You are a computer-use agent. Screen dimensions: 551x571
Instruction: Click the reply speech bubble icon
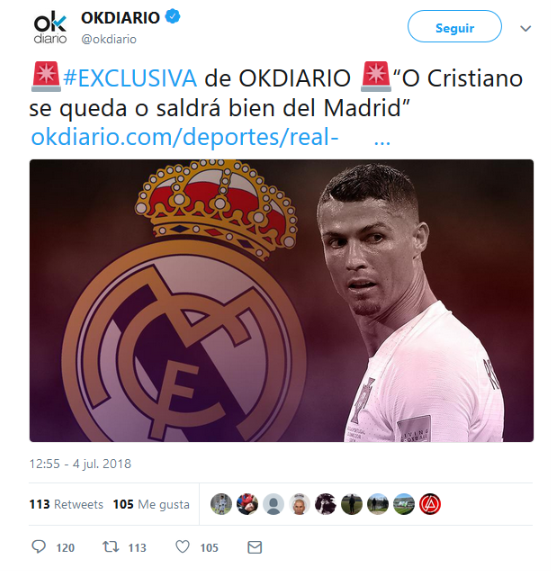[39, 547]
